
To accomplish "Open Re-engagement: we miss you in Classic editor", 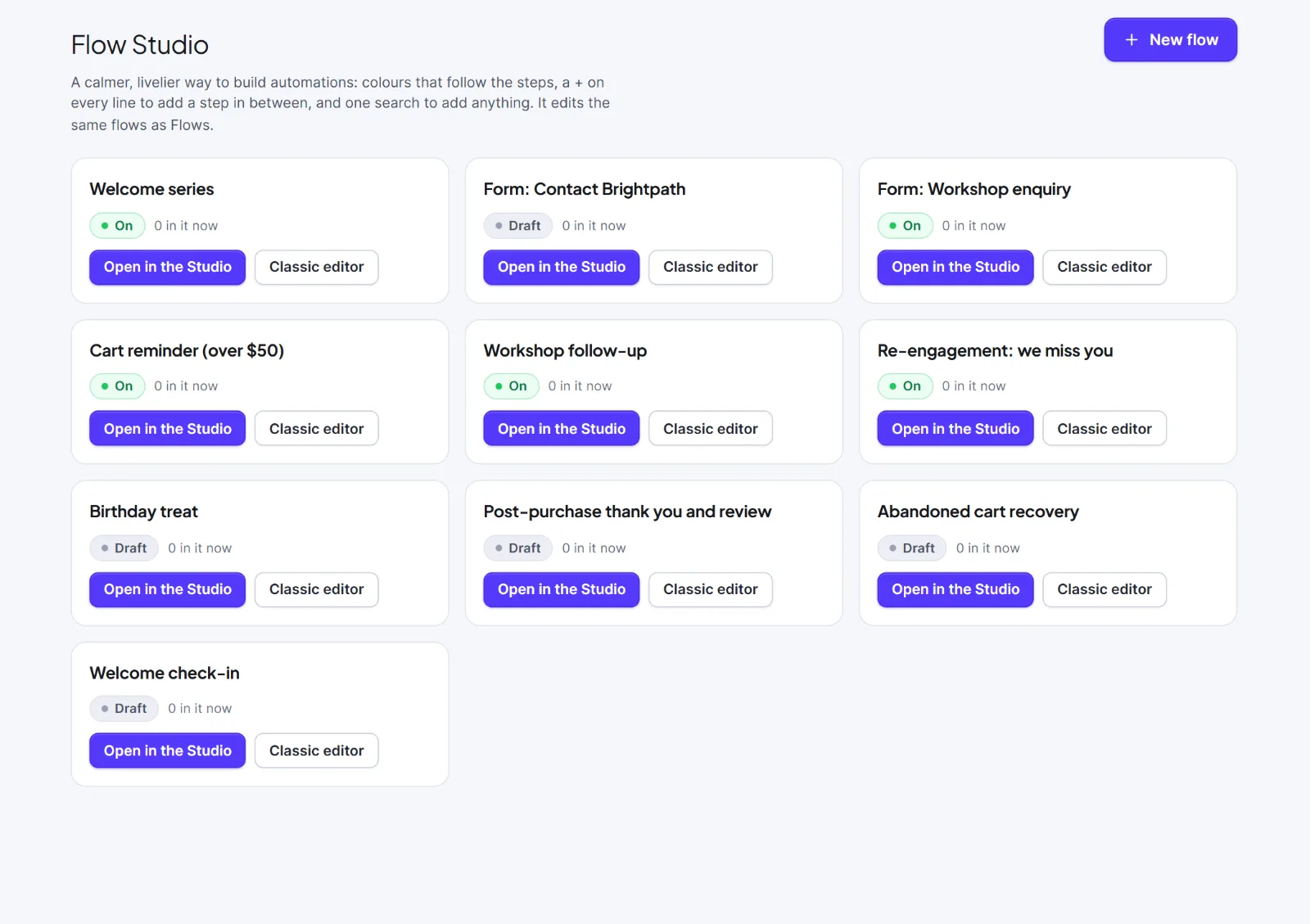I will click(1104, 428).
